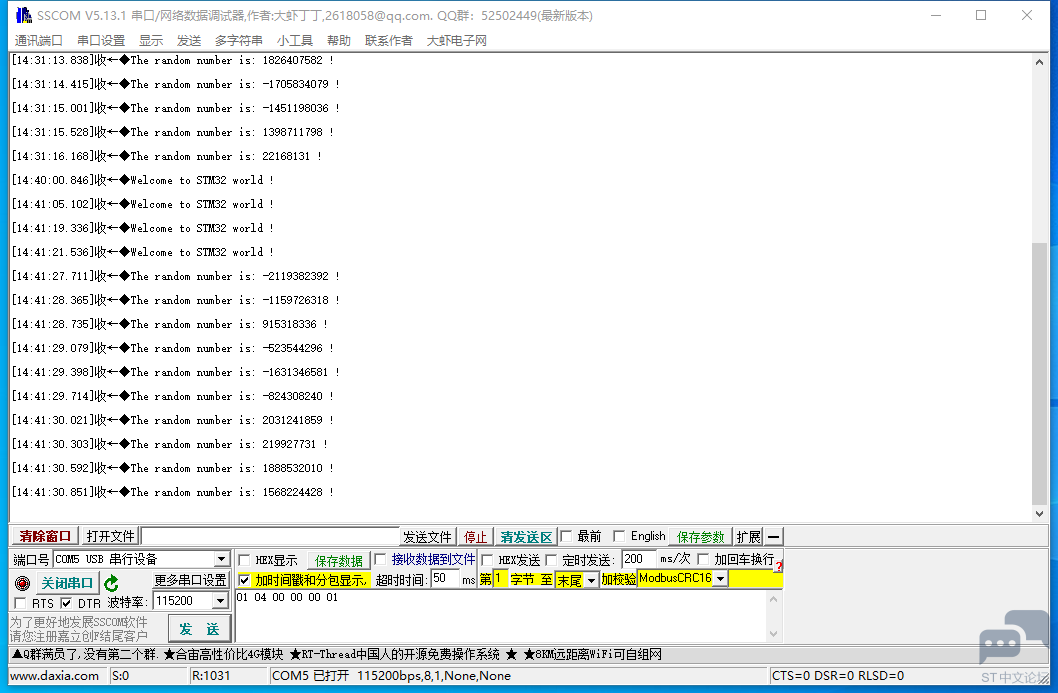The image size is (1058, 693).
Task: Open the 串口设置 menu
Action: 101,40
